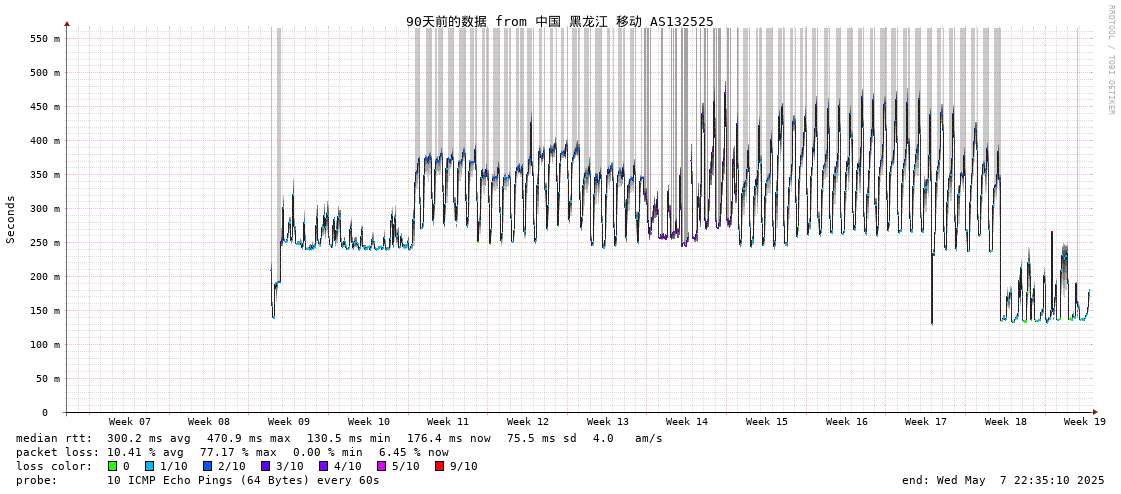Click the '350 m' y-axis tick label
The image size is (1121, 494).
[x=46, y=174]
